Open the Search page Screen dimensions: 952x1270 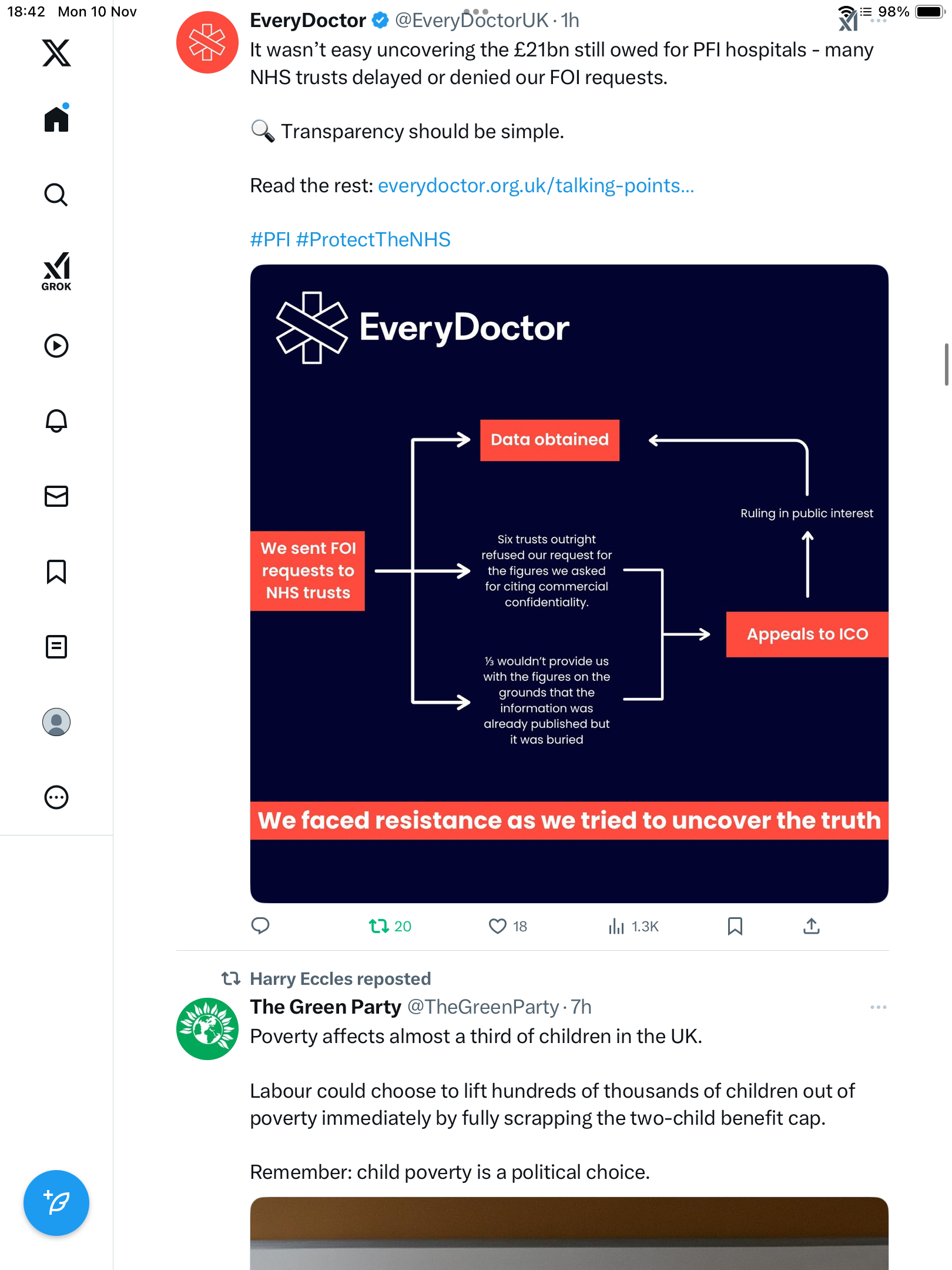(x=56, y=195)
